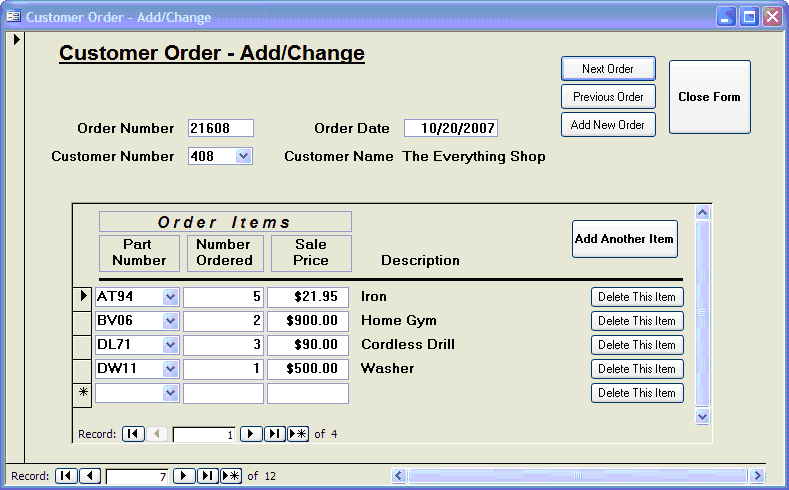The height and width of the screenshot is (490, 789).
Task: Open the BV06 part number dropdown
Action: [171, 321]
